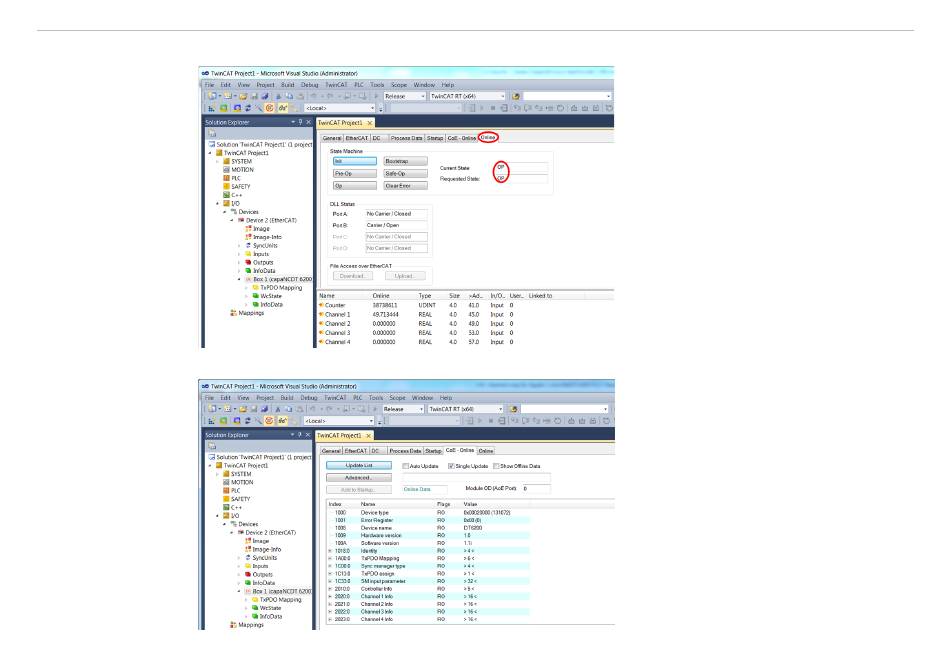
Task: Click the Current State field showing OP
Action: coord(521,167)
